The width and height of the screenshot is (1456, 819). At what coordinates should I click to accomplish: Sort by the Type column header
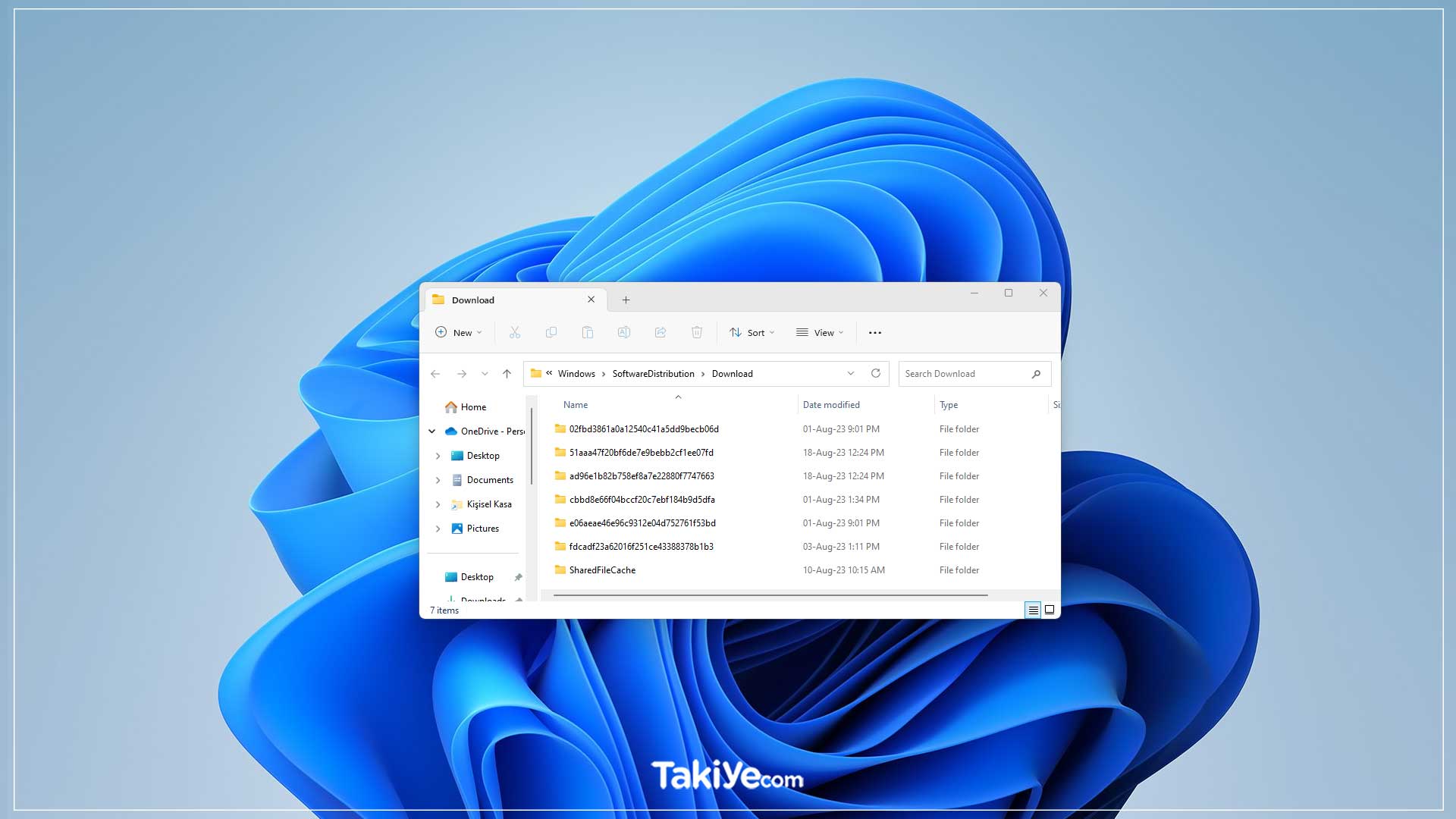click(949, 405)
